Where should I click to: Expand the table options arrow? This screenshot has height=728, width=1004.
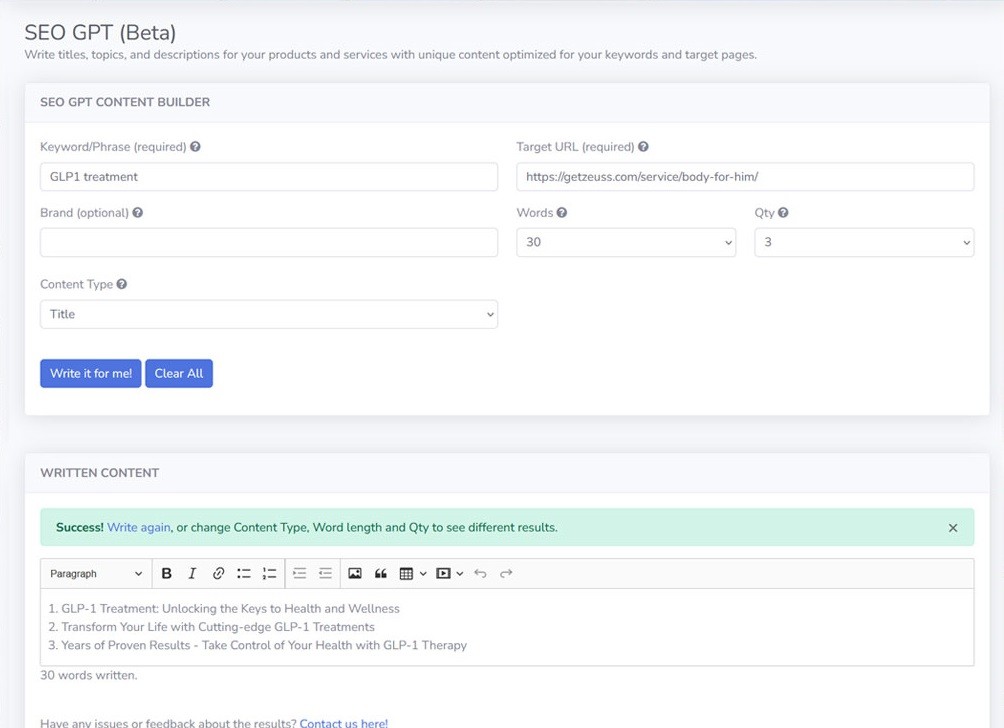coord(423,574)
